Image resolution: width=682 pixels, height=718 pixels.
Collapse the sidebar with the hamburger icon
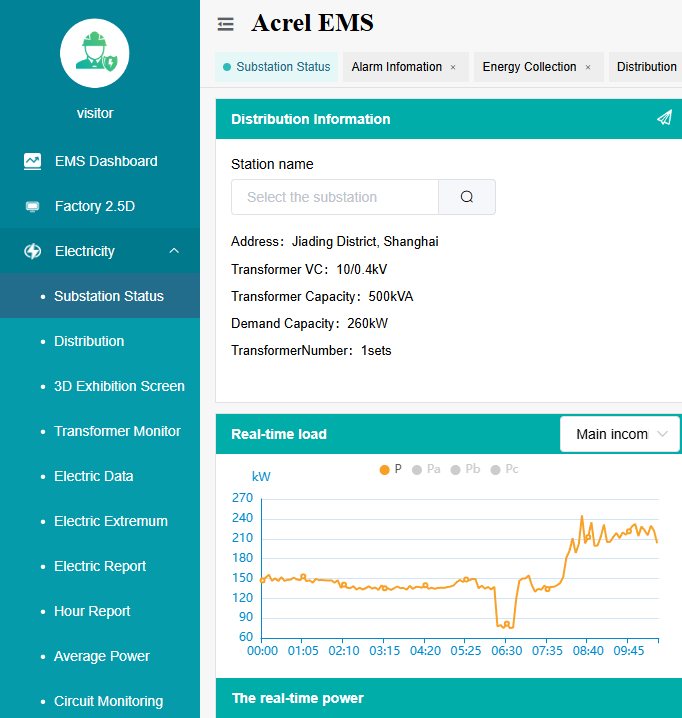(x=225, y=24)
